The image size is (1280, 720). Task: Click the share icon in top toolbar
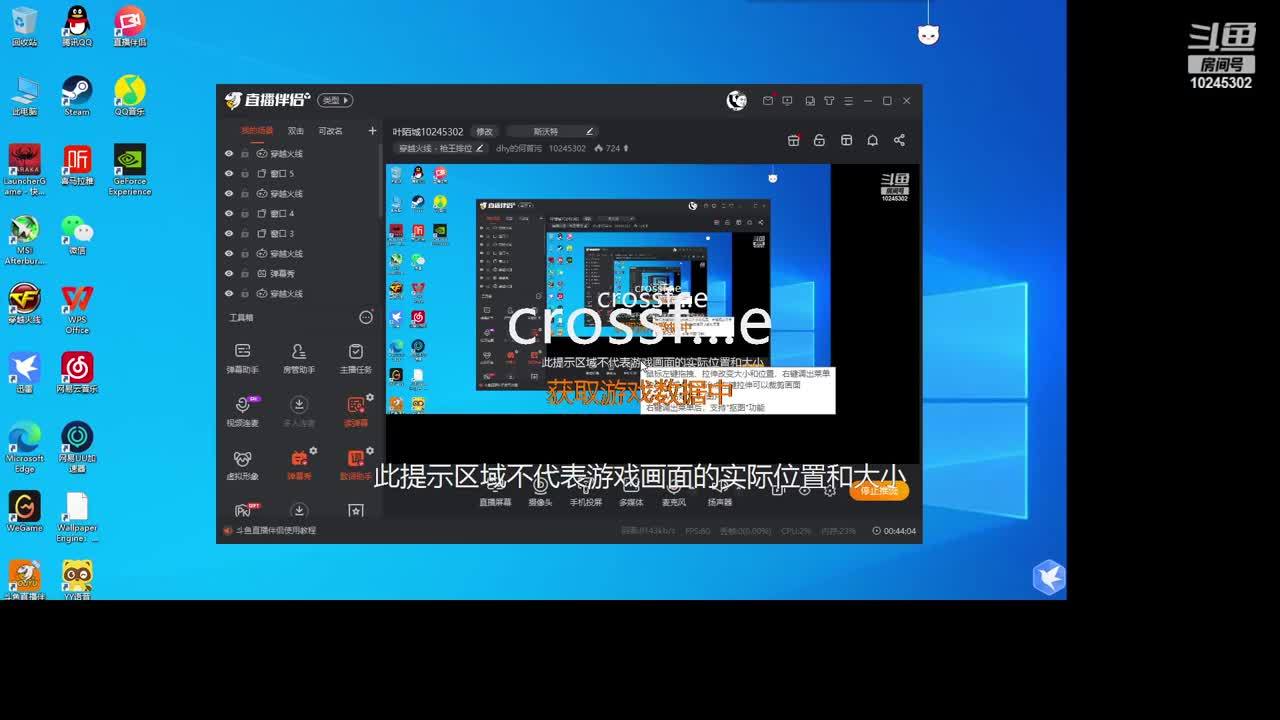tap(899, 140)
